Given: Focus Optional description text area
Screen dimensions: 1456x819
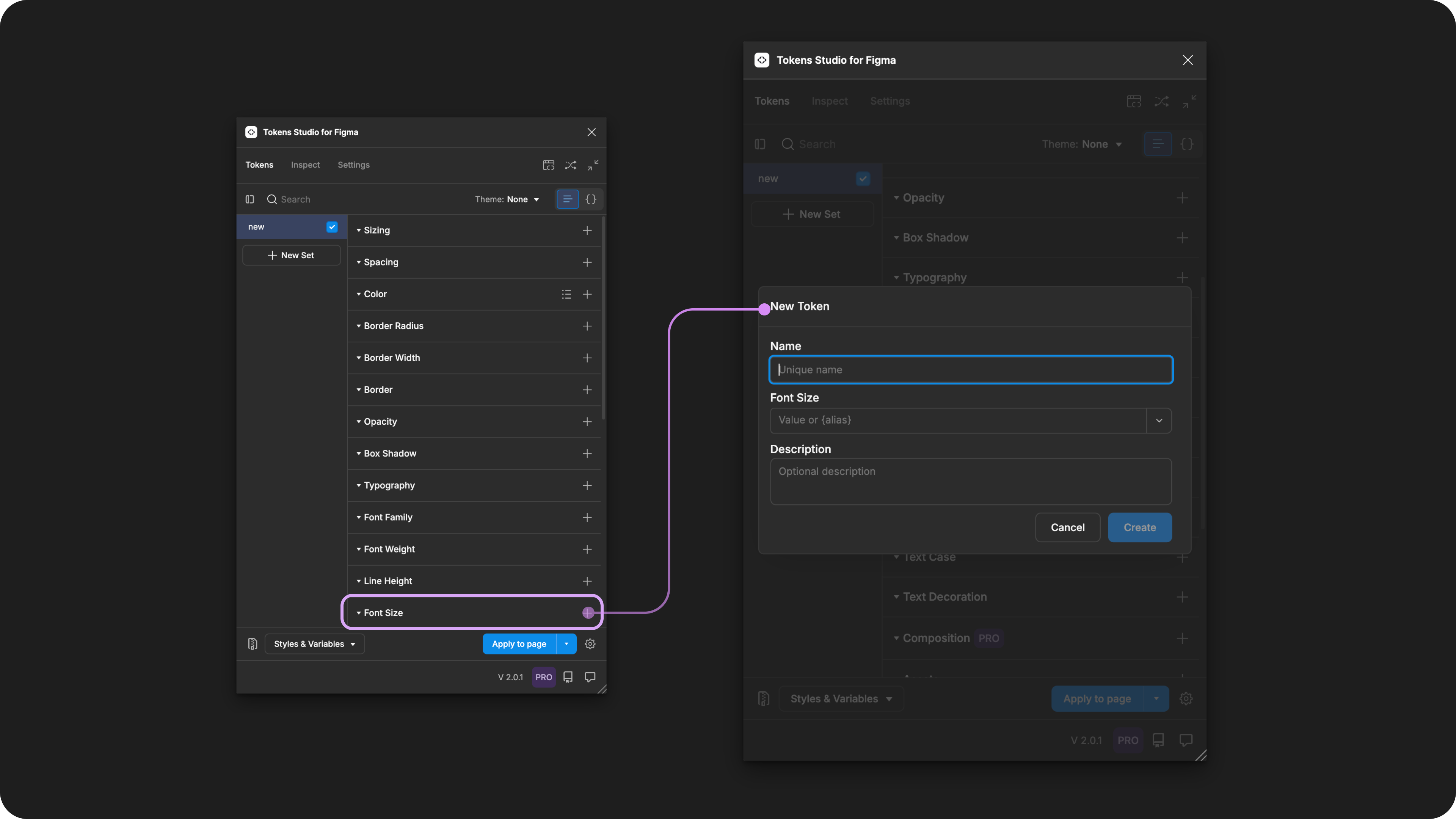Looking at the screenshot, I should click(x=971, y=482).
